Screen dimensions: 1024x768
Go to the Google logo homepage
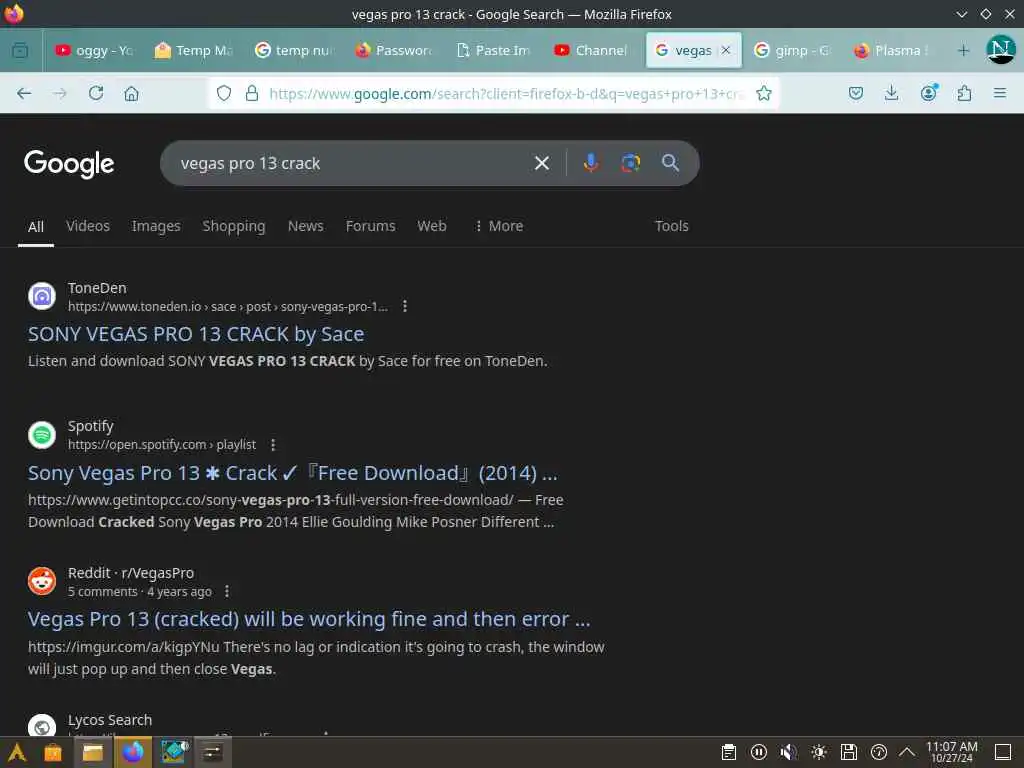(69, 164)
